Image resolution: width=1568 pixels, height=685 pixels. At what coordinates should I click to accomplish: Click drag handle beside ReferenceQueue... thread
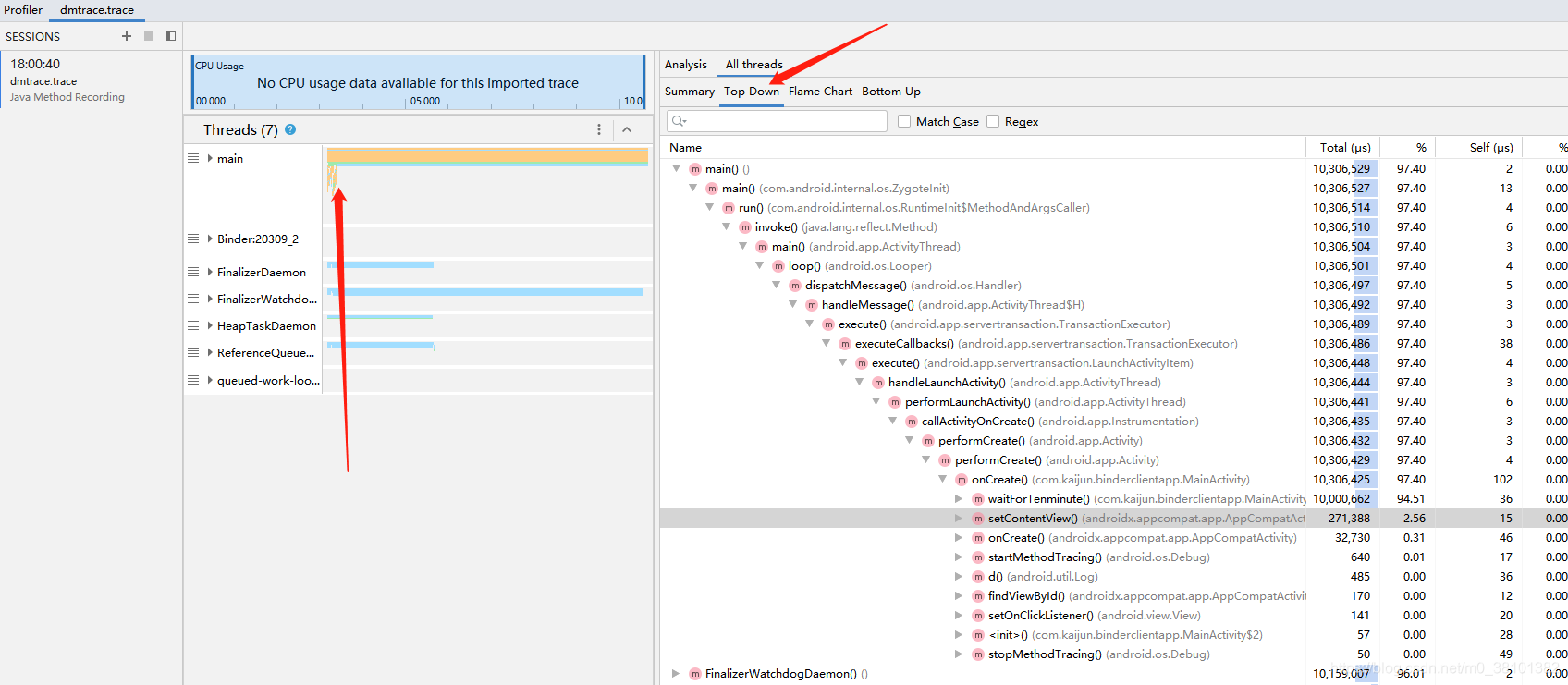(193, 352)
